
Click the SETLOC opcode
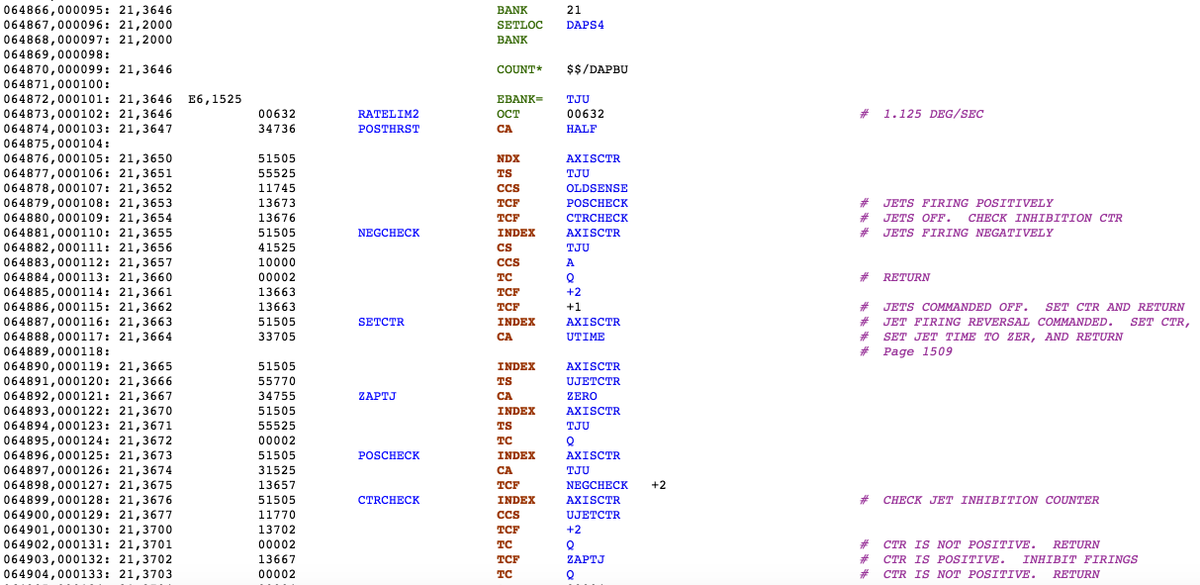pos(520,25)
